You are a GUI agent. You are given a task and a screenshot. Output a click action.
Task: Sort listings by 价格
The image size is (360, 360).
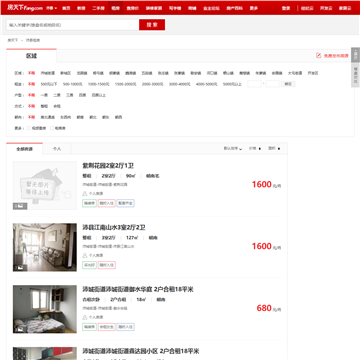click(x=255, y=149)
